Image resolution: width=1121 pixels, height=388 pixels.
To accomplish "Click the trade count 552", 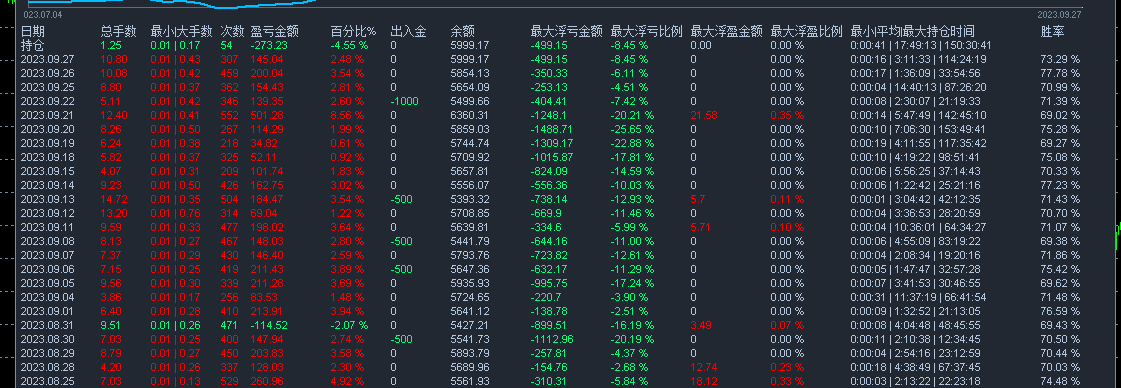I will 230,115.
